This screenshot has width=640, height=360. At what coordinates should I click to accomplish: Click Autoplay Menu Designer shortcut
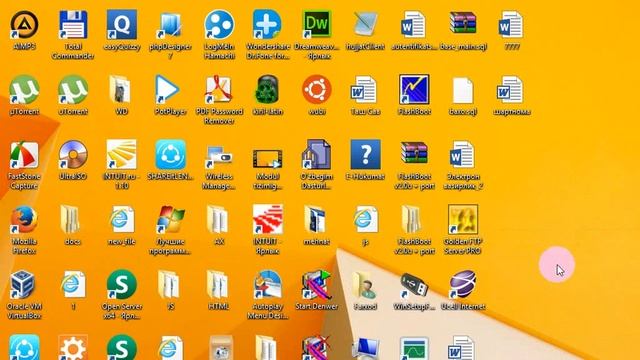coord(267,285)
